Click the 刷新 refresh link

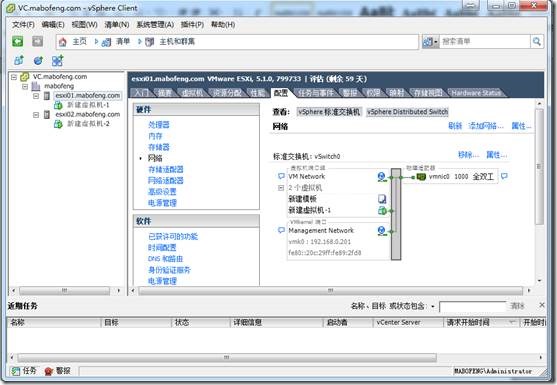(x=455, y=126)
